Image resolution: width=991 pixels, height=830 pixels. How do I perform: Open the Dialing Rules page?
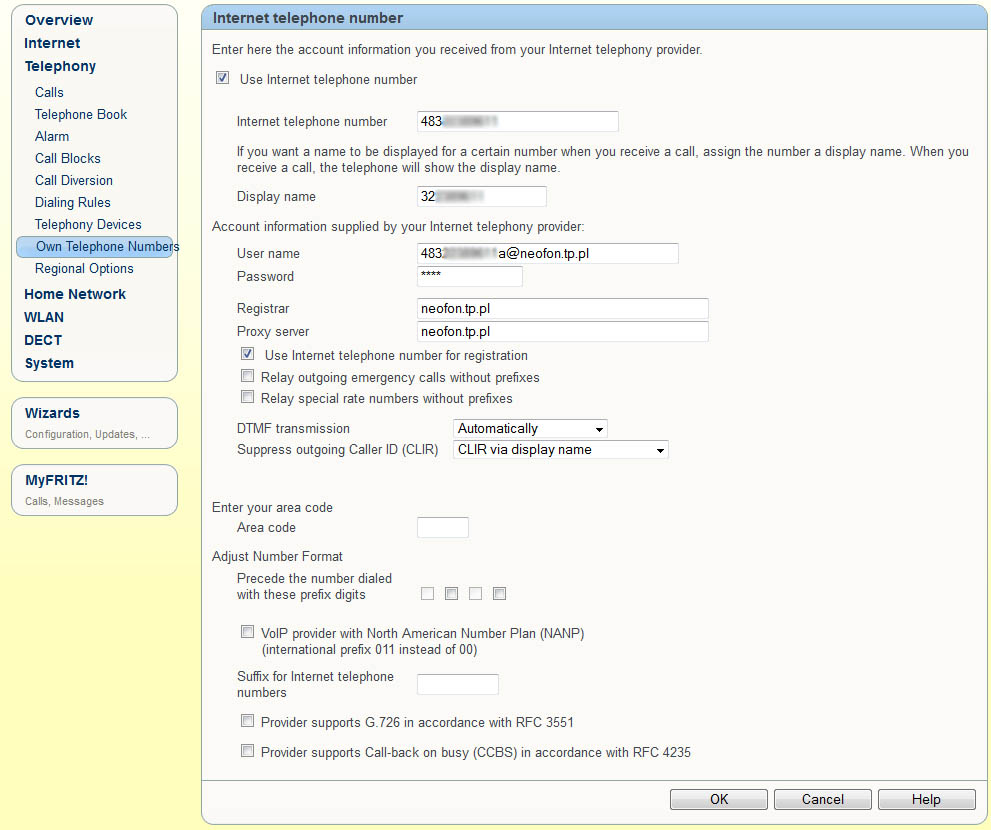point(73,202)
